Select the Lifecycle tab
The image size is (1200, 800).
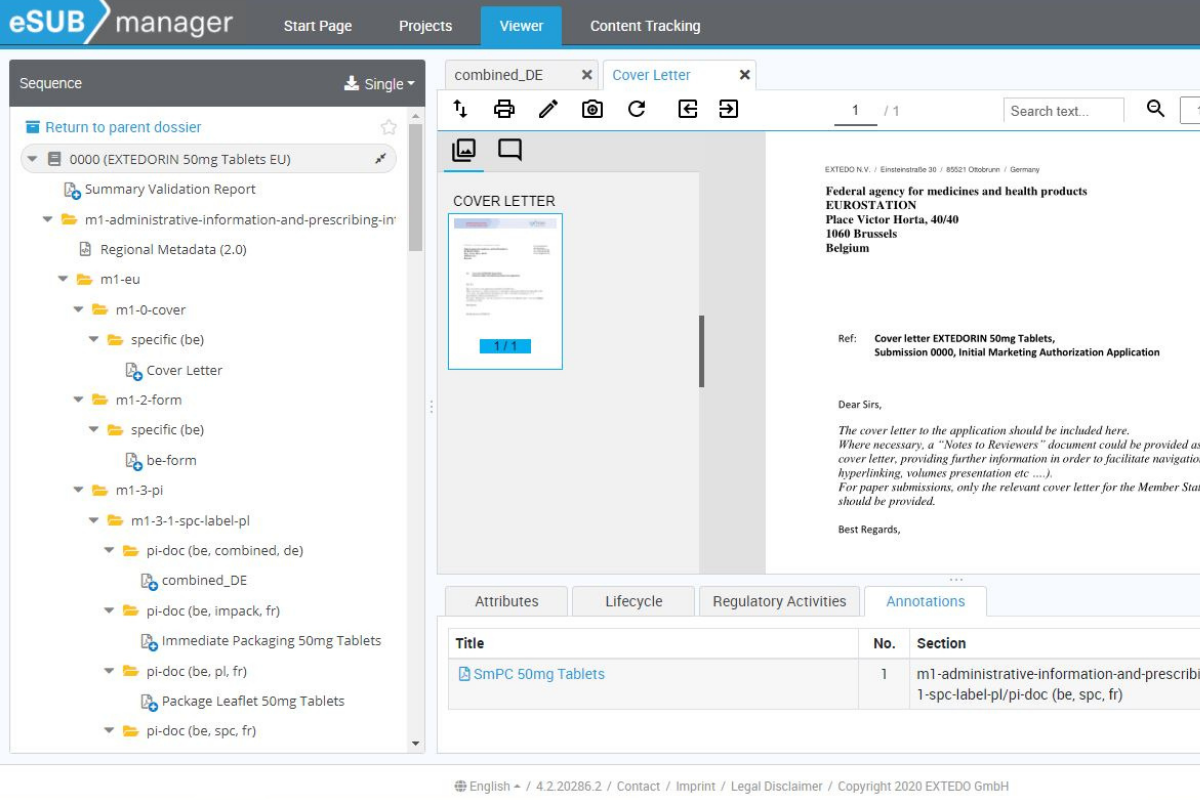634,601
